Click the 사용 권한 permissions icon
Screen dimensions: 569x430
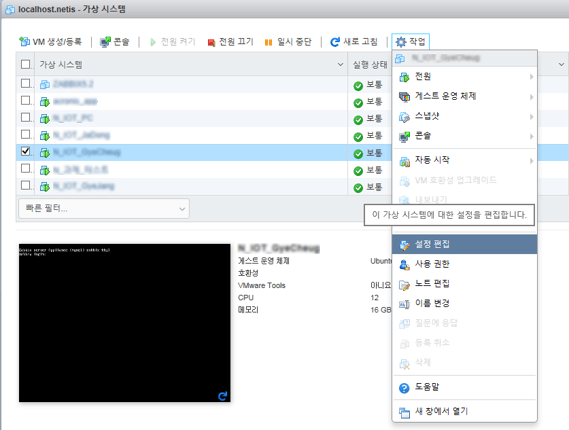tap(404, 265)
